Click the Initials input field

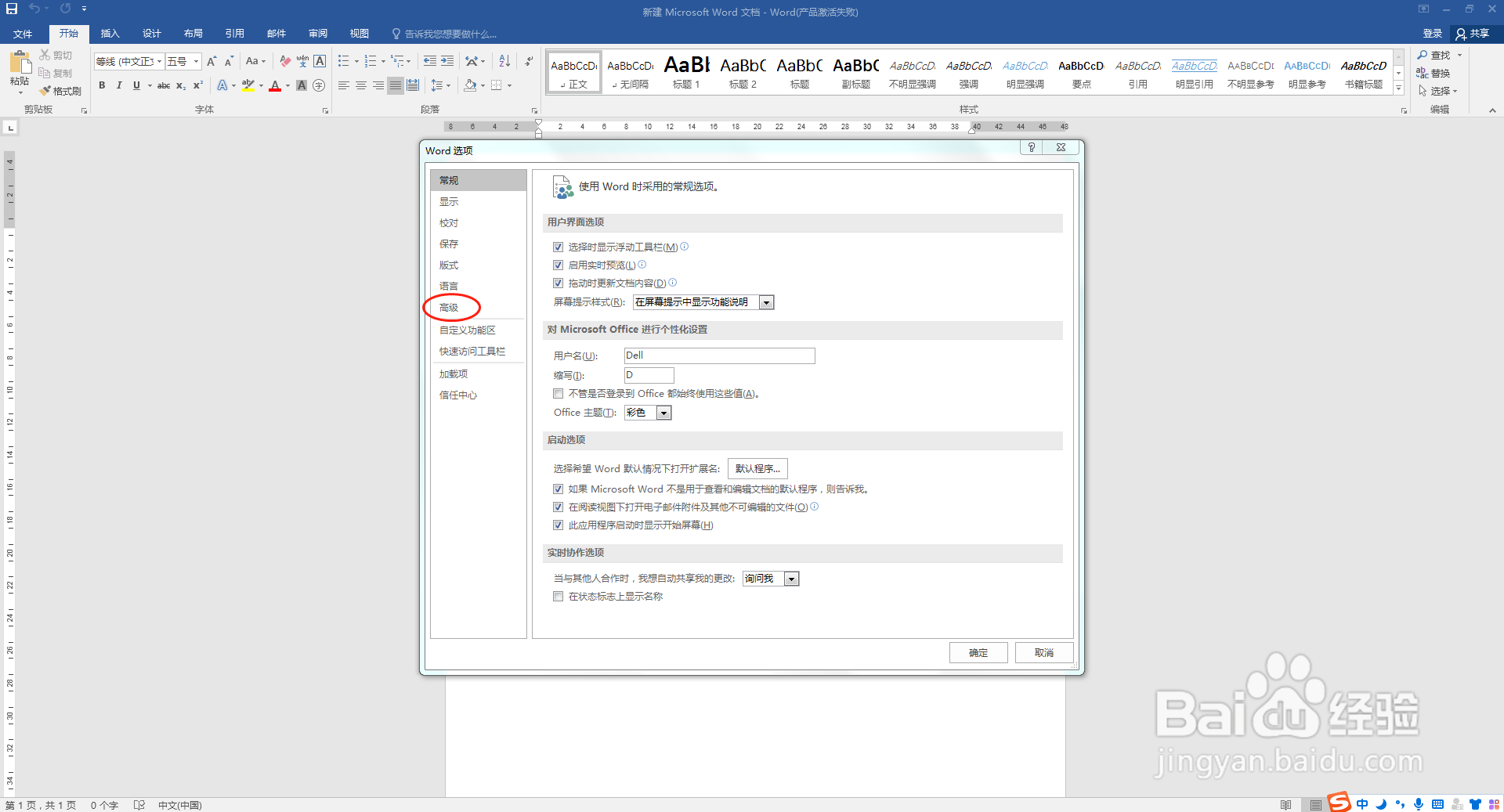click(x=649, y=375)
